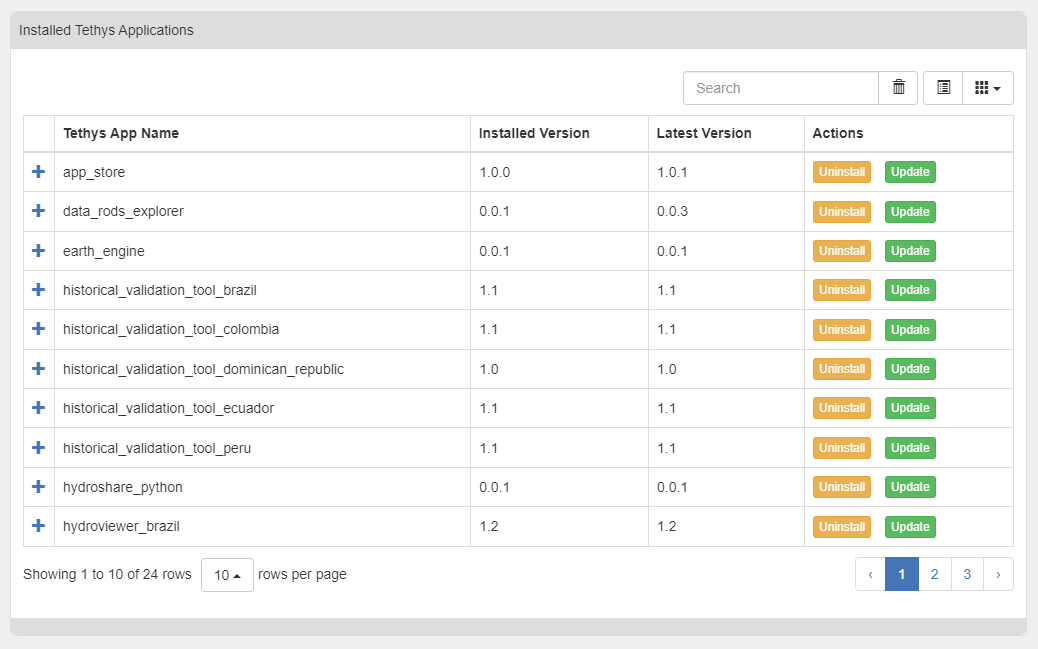The height and width of the screenshot is (649, 1038).
Task: Update earth_engine app
Action: [910, 250]
